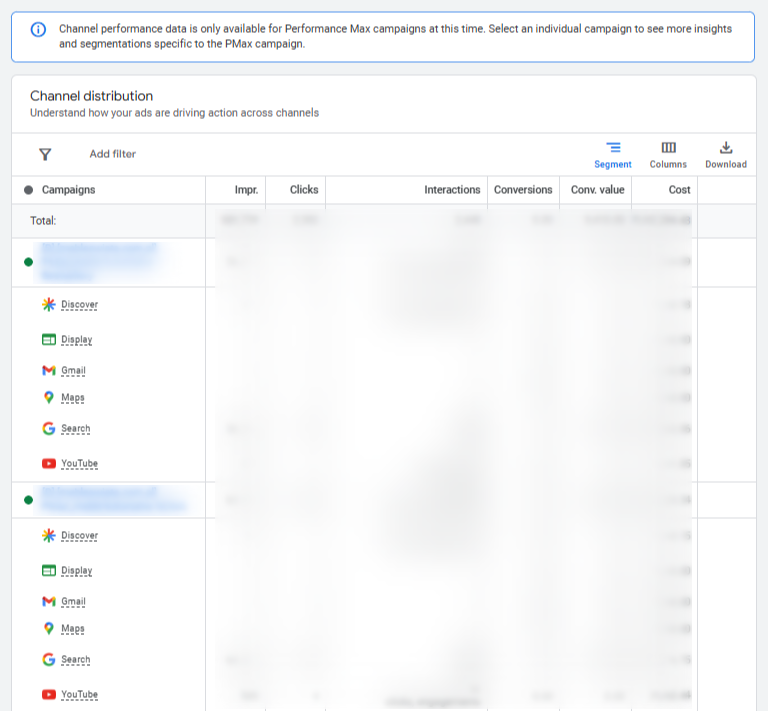Select the Discover label in the first campaign

(x=79, y=305)
